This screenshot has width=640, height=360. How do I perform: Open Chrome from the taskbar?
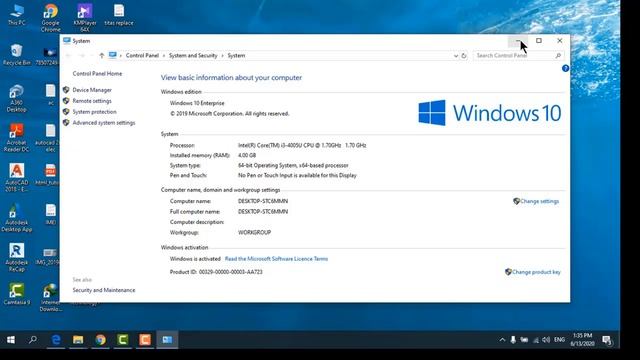(100, 340)
